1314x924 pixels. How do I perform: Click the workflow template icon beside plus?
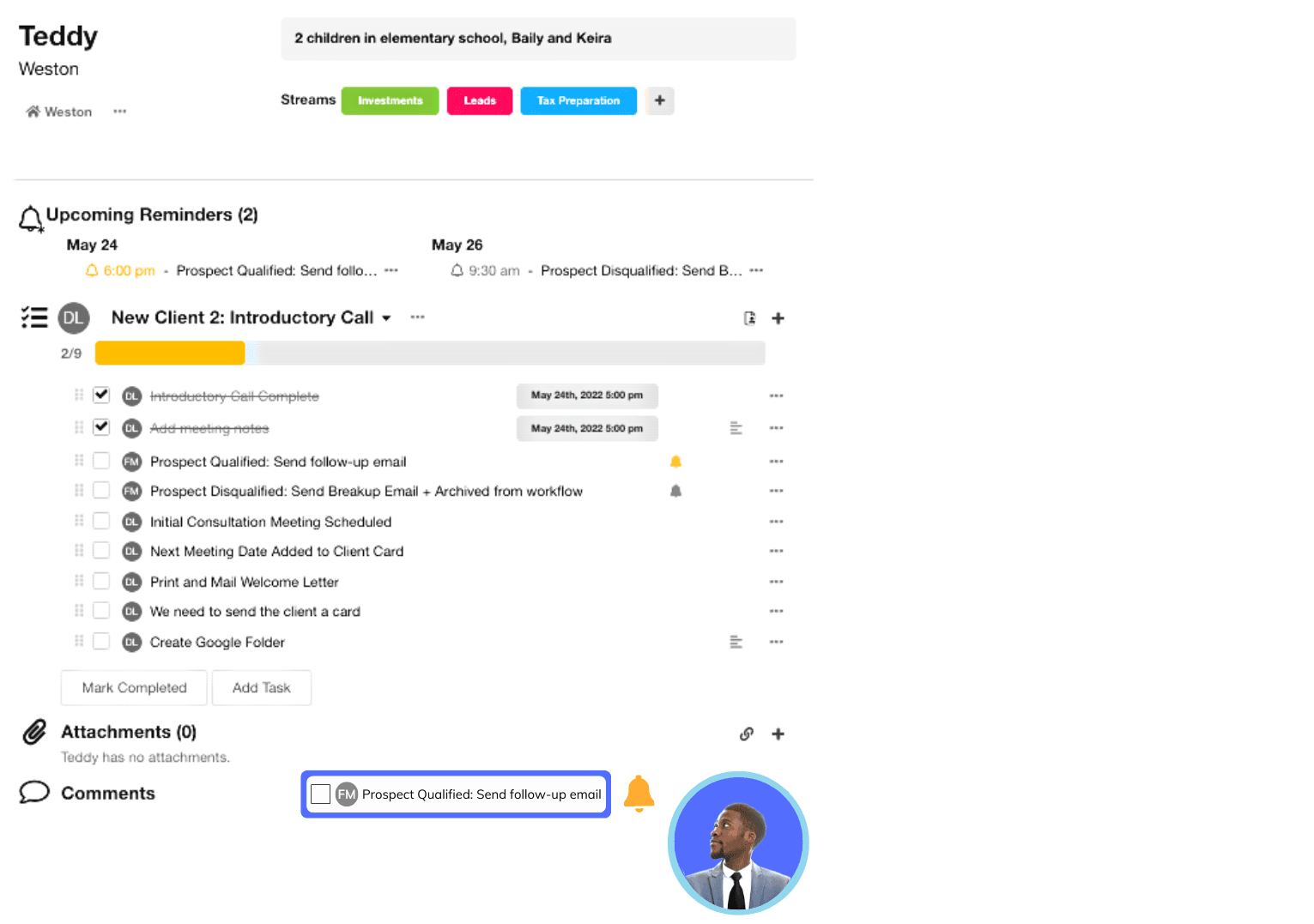749,318
